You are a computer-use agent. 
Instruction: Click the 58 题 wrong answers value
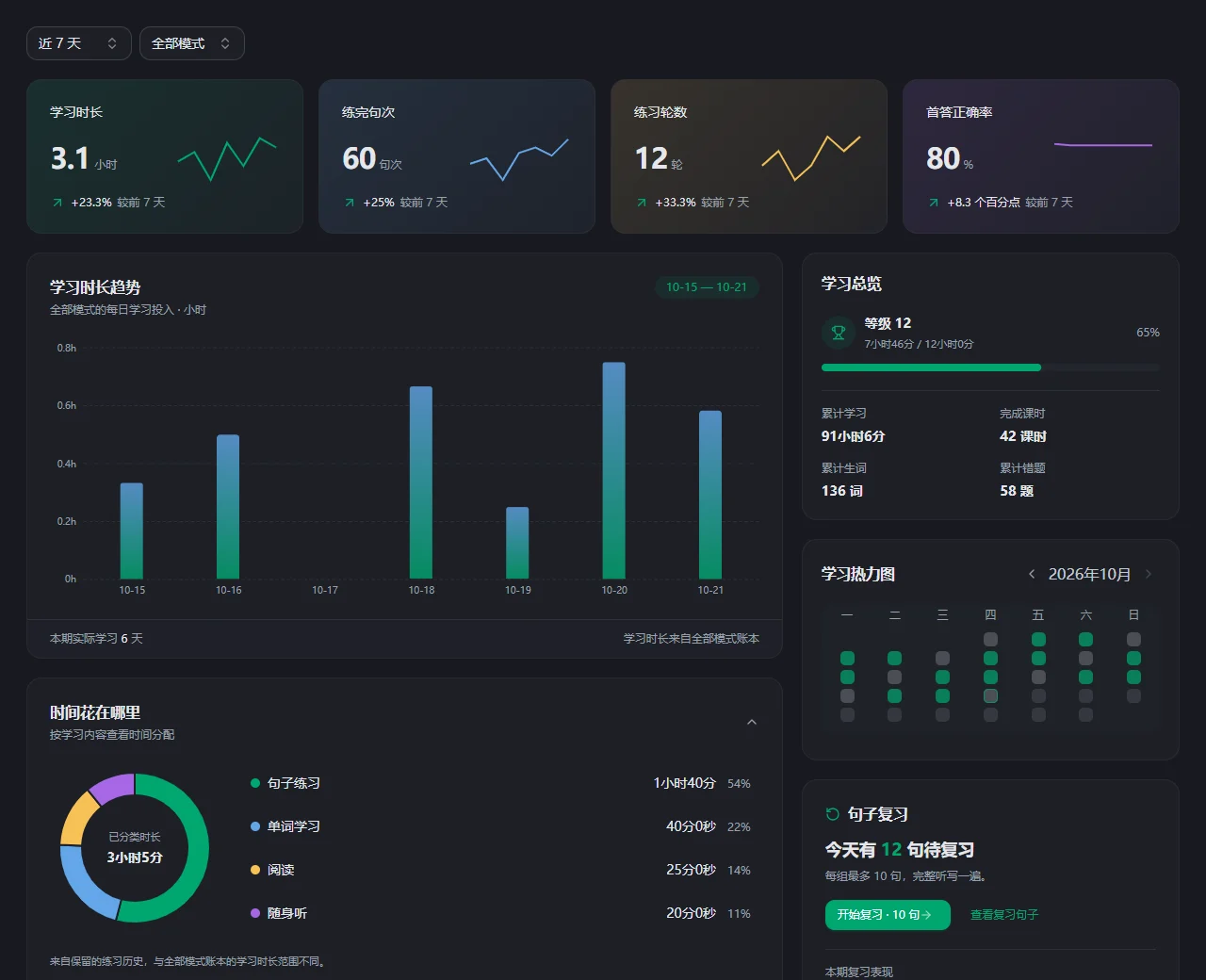(1017, 491)
